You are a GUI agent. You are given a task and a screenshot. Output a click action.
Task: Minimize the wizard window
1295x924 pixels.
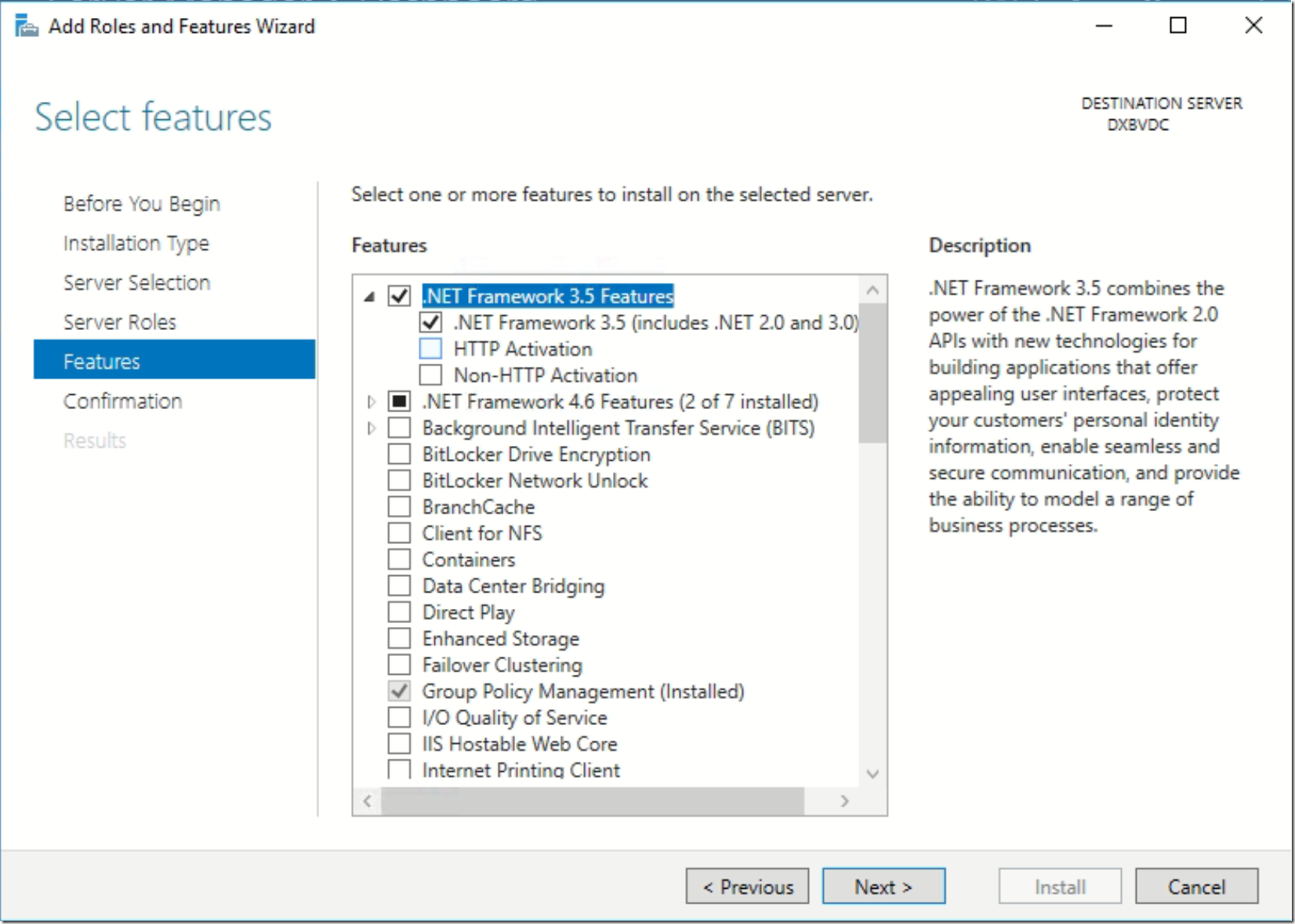pyautogui.click(x=1104, y=26)
